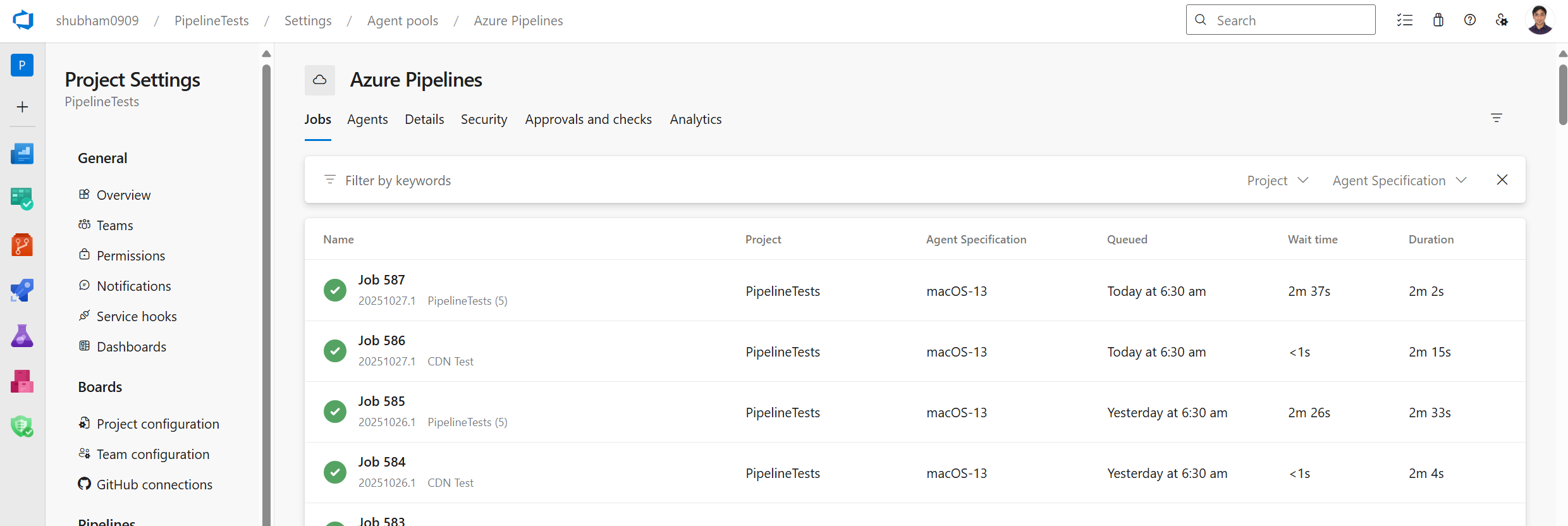Open the Overview hub icon in sidebar

click(x=22, y=154)
